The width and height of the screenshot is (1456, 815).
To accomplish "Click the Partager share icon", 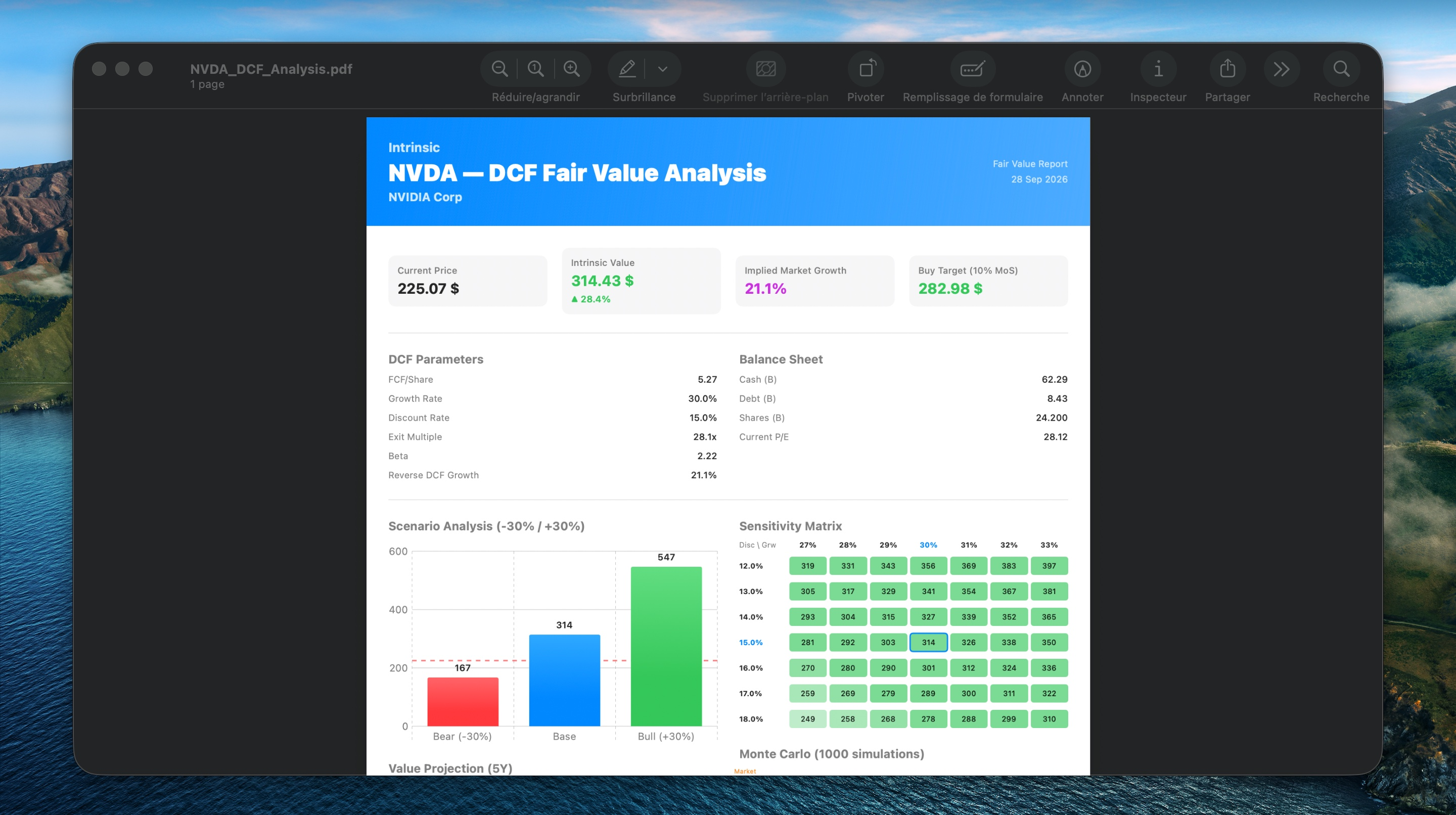I will [x=1227, y=69].
